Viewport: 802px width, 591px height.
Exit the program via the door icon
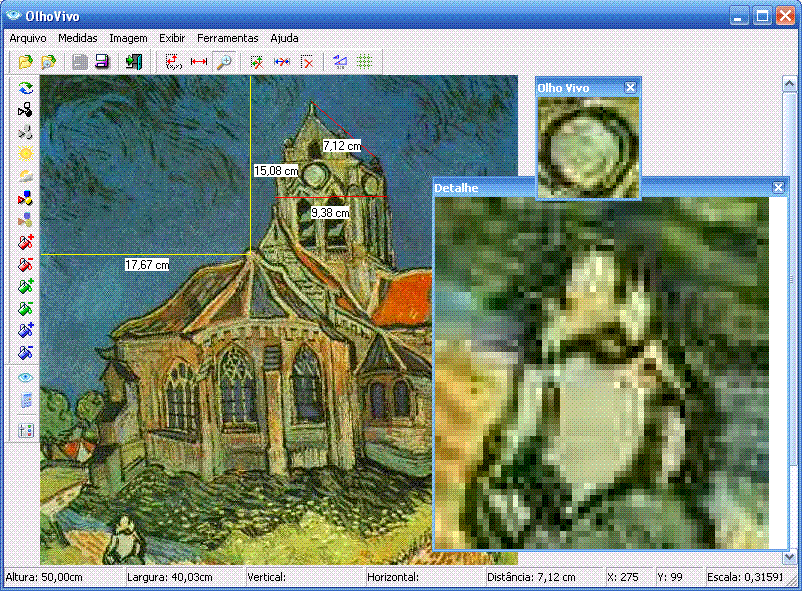[x=133, y=62]
